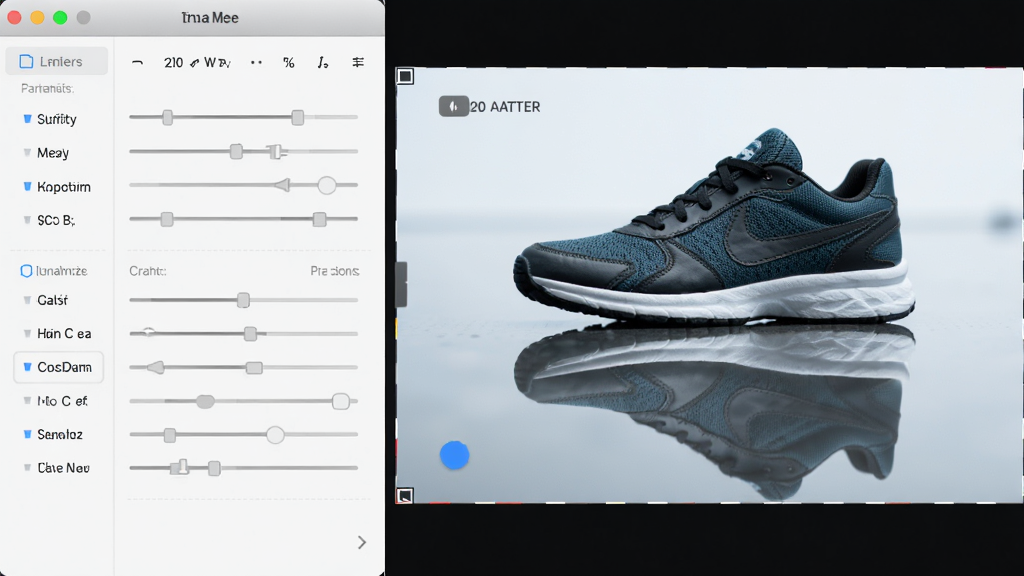The width and height of the screenshot is (1024, 576).
Task: Toggle the Suffity marker
Action: [27, 119]
